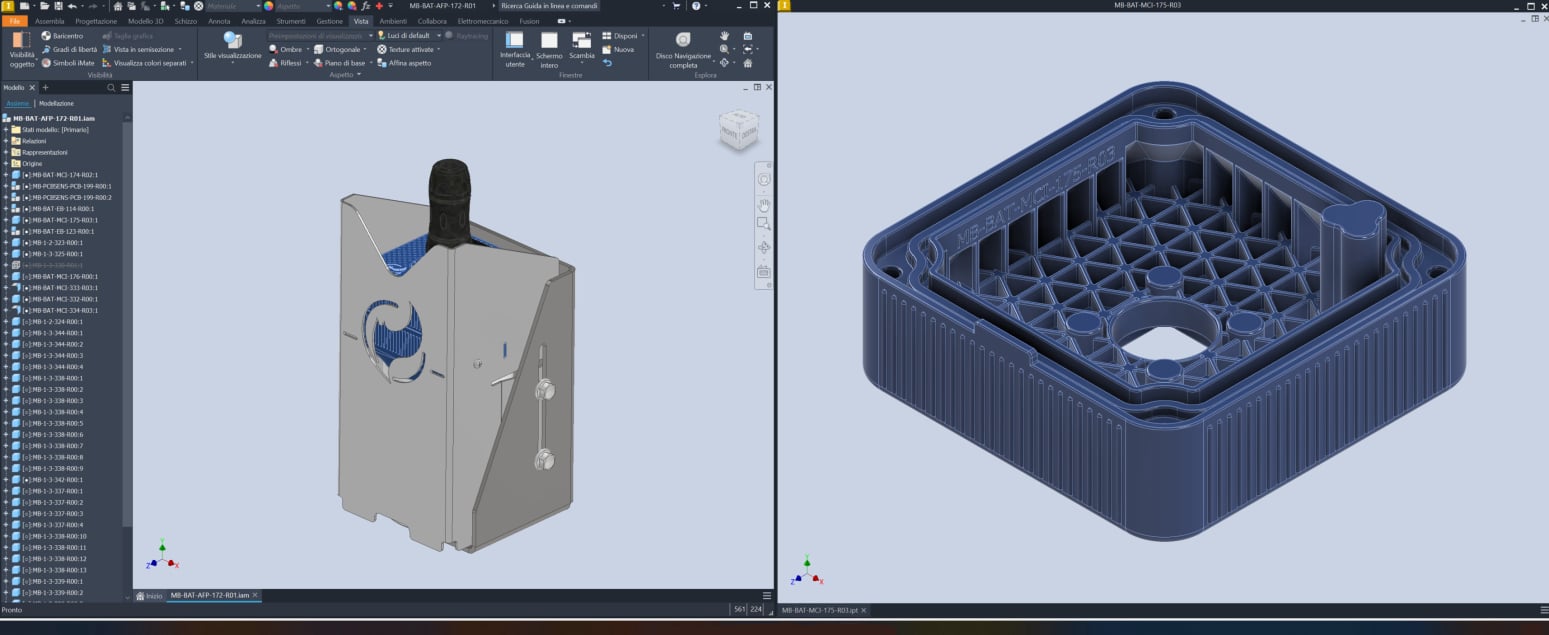Click the Affina aspetto icon
The image size is (1549, 635).
(383, 63)
